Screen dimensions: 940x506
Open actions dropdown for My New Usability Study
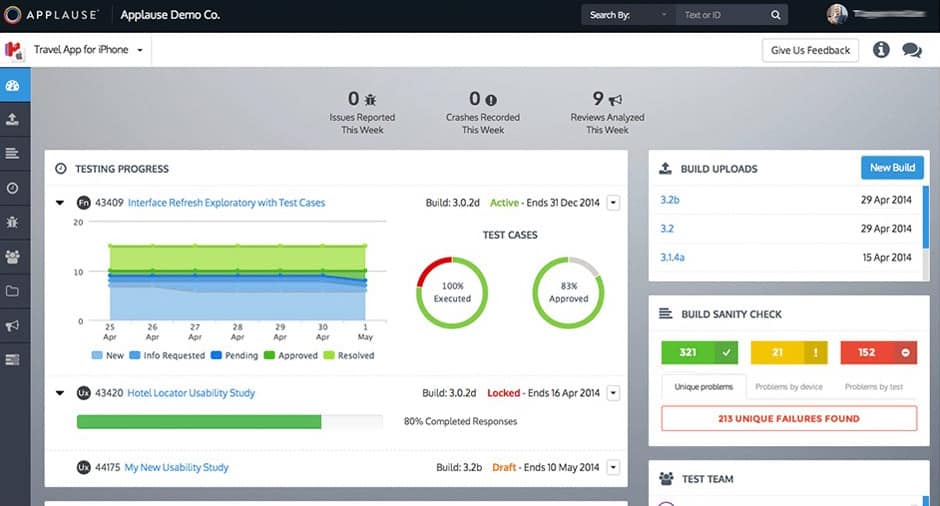tap(613, 467)
